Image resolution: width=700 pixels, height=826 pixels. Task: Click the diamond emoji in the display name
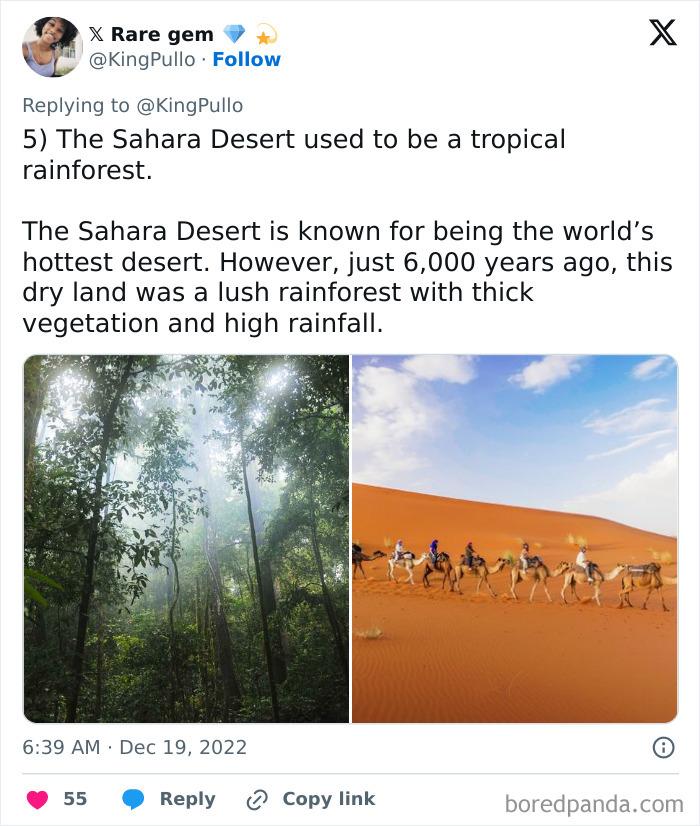234,33
